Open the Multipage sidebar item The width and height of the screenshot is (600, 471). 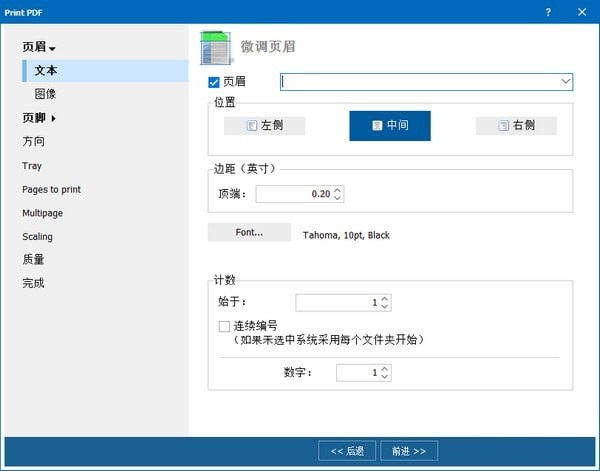point(42,213)
